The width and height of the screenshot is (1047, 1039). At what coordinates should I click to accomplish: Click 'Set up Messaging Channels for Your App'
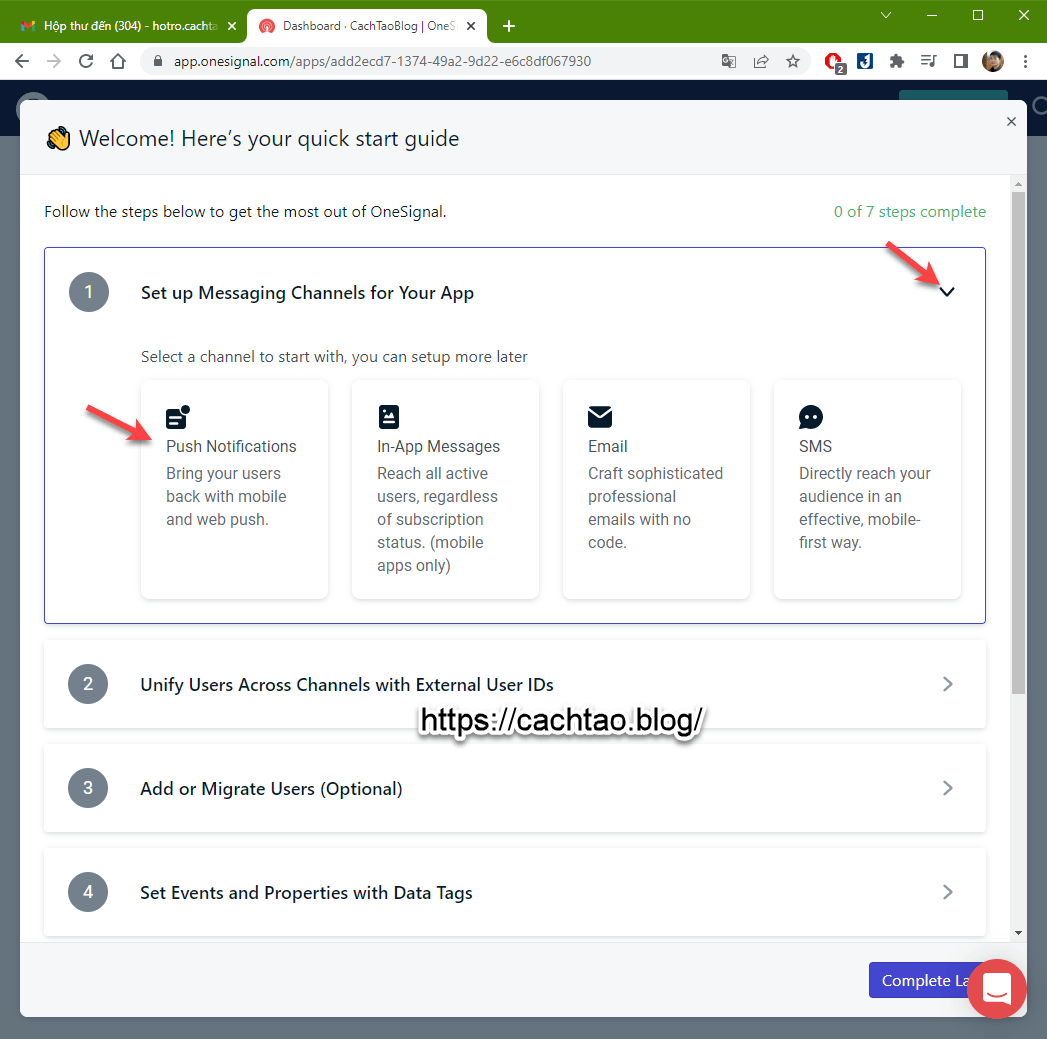(307, 293)
